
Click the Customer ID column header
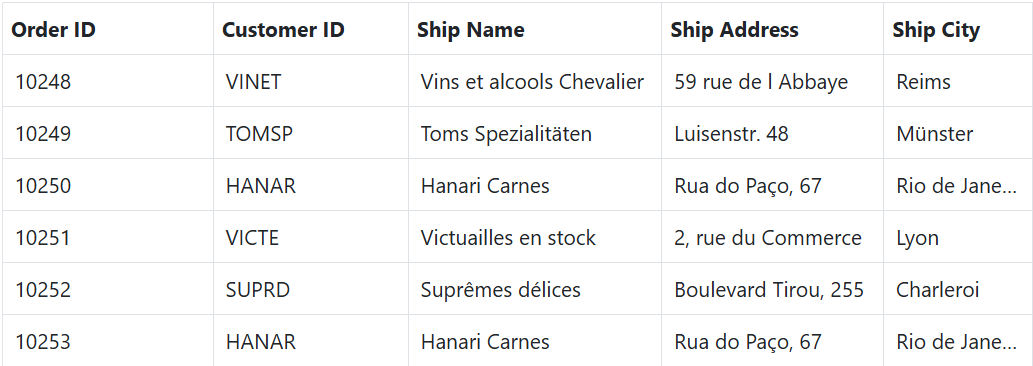point(310,29)
